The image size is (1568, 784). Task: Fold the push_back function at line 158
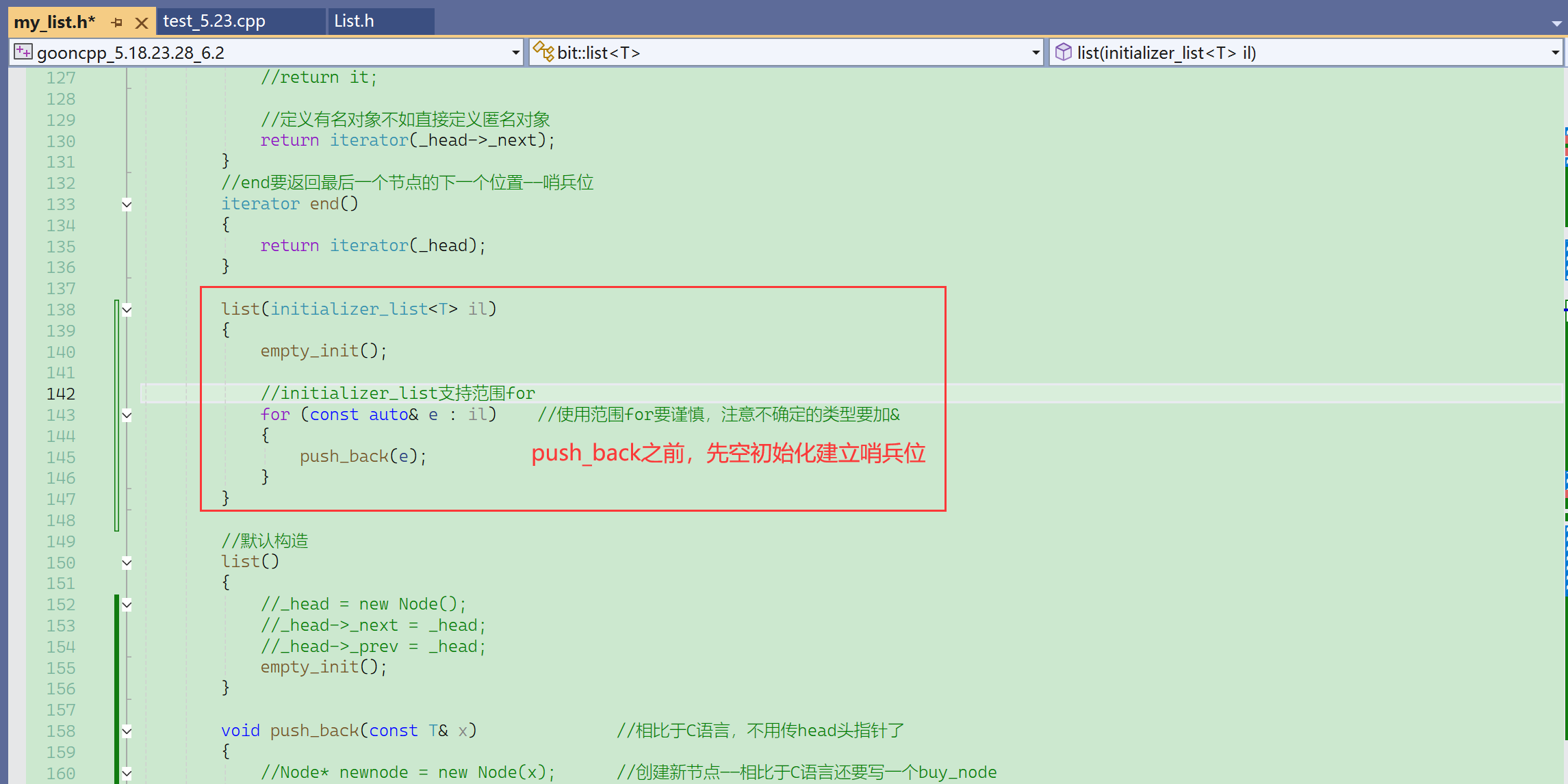[127, 731]
